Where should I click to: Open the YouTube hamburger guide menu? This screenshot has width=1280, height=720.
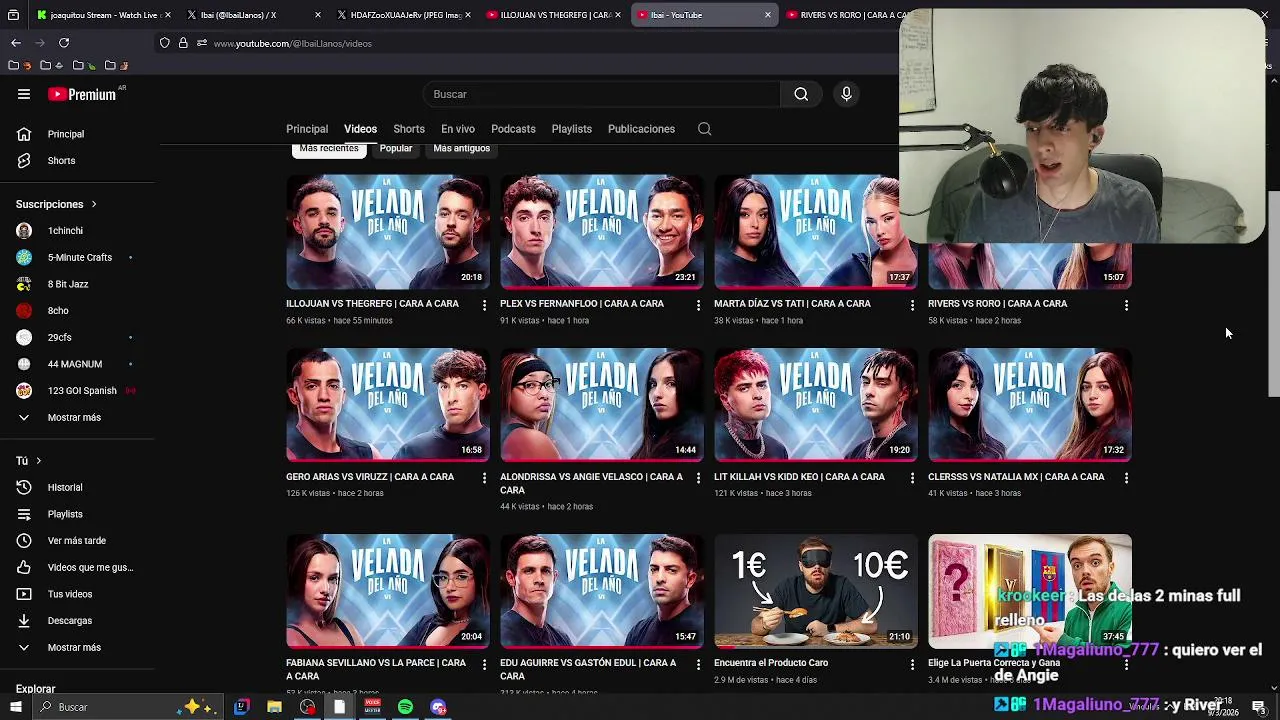24,94
